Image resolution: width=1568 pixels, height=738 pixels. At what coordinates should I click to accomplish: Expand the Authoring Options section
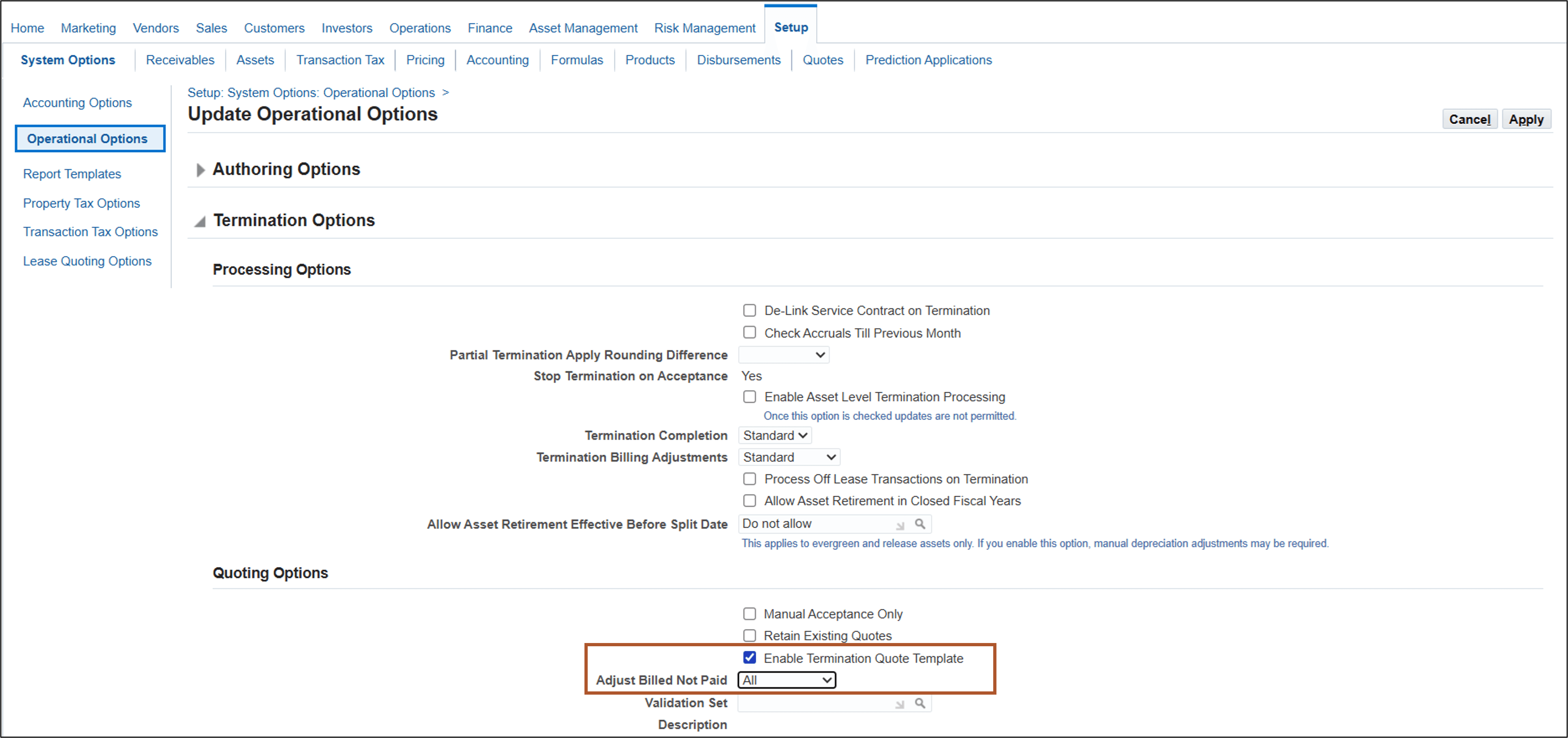click(200, 170)
